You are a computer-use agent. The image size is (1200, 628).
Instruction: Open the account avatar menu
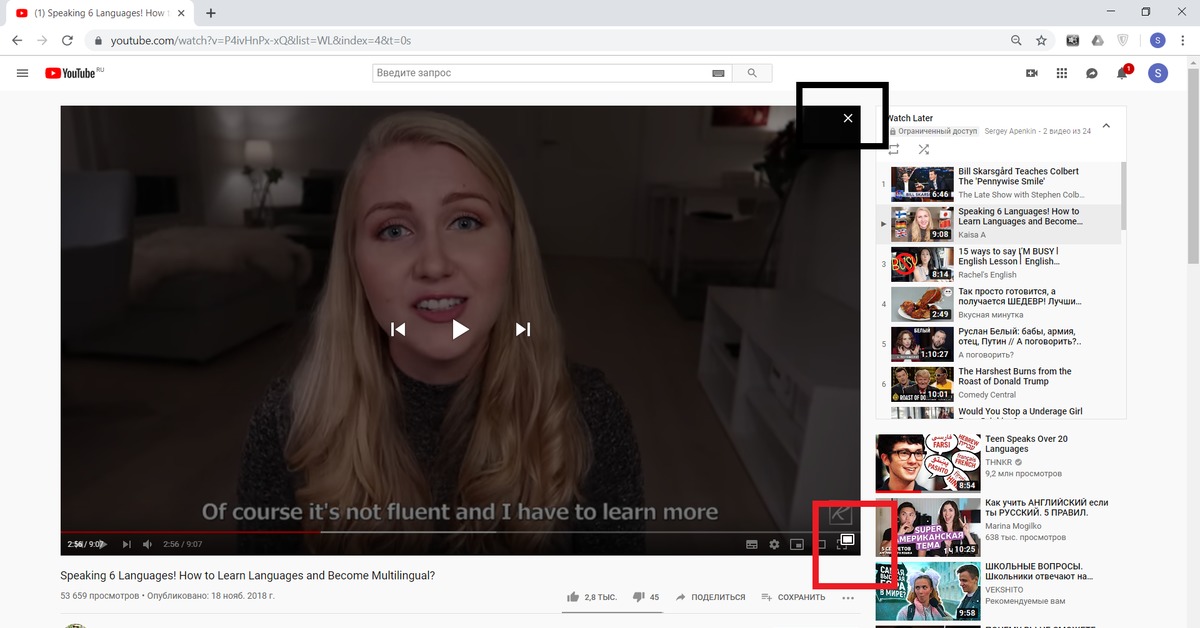(x=1158, y=73)
